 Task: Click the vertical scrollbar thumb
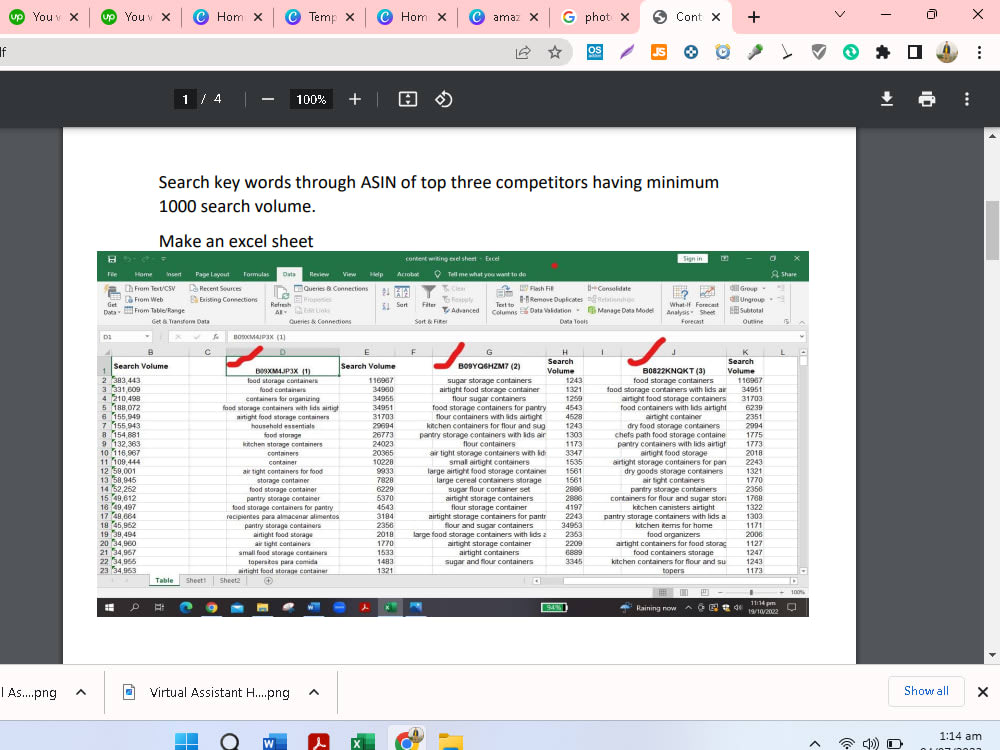point(992,230)
